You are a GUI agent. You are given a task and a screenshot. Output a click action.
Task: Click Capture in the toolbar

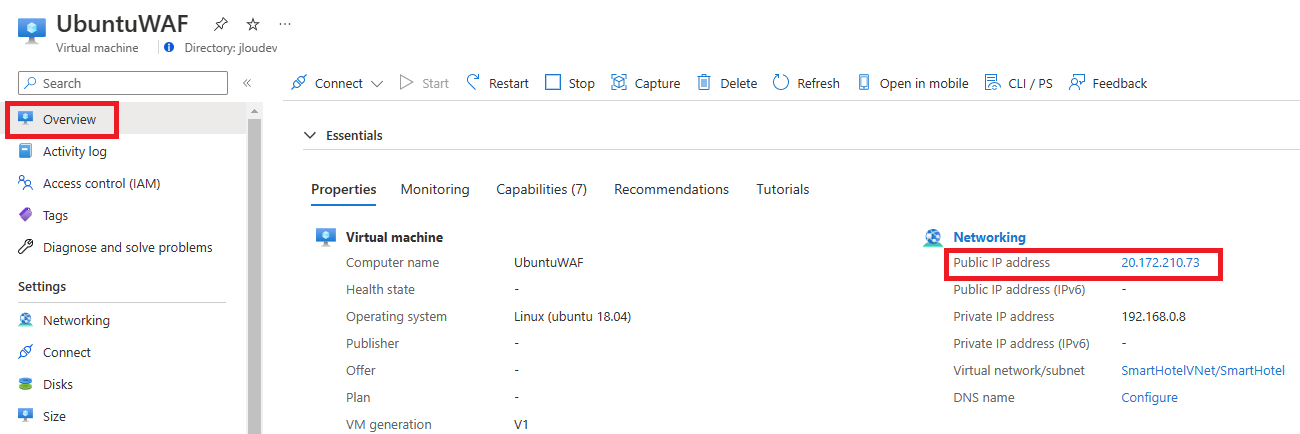tap(645, 83)
